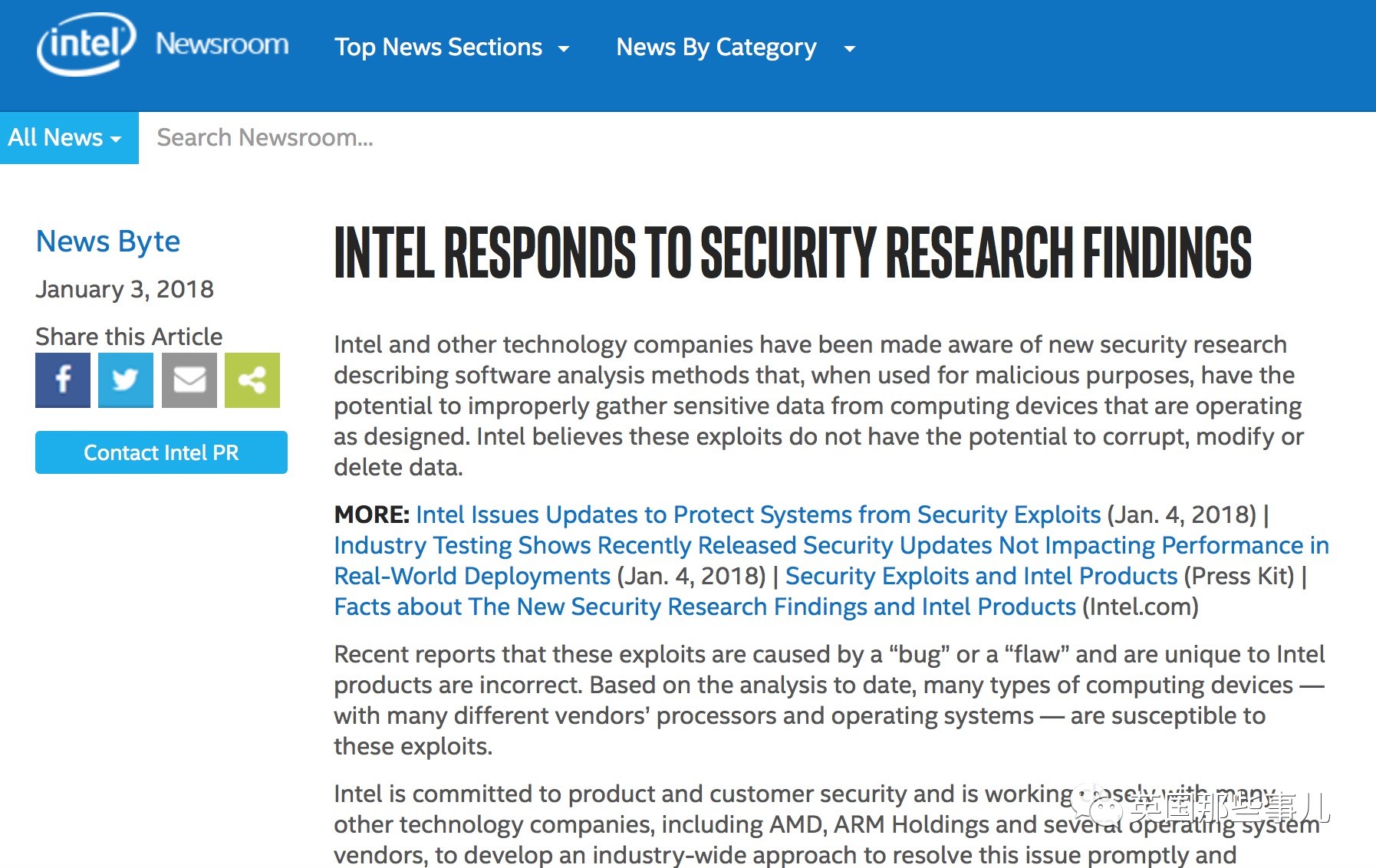Click the Newsroom header link

point(222,44)
